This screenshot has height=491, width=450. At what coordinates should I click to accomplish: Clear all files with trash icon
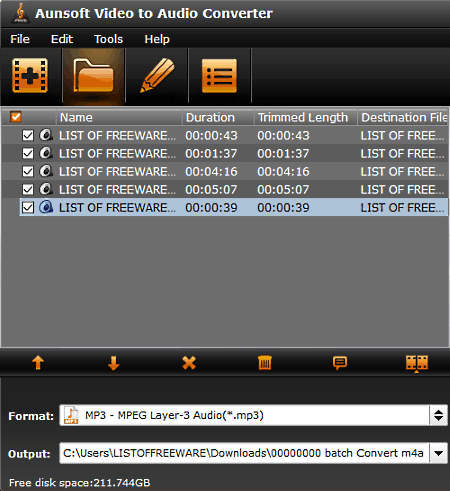coord(265,363)
